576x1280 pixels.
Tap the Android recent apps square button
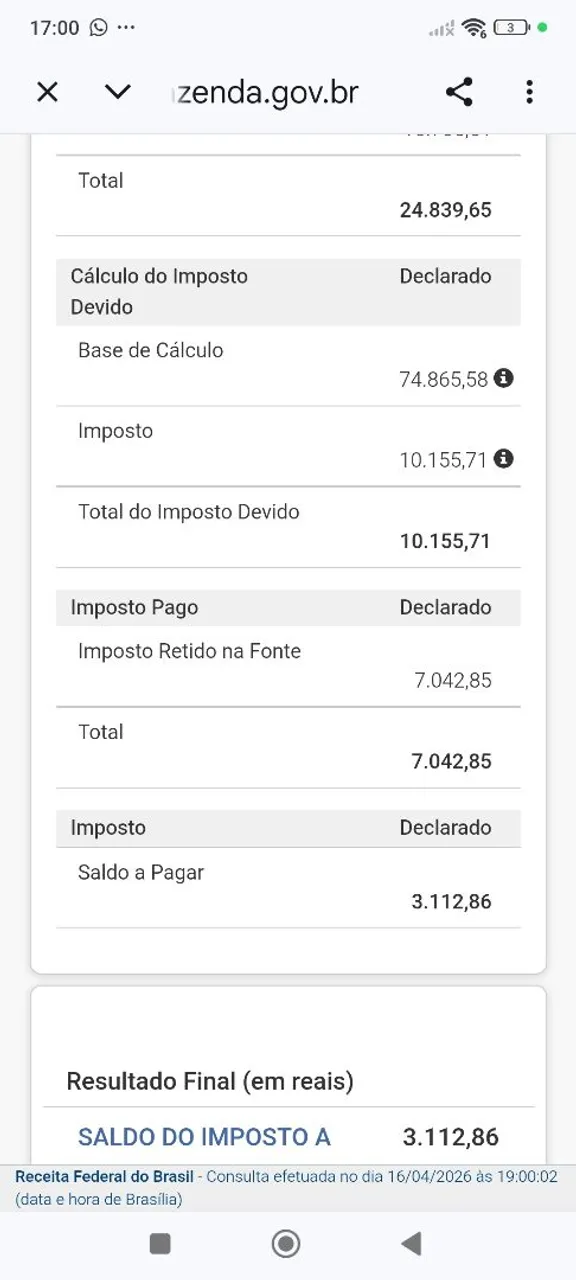160,1243
